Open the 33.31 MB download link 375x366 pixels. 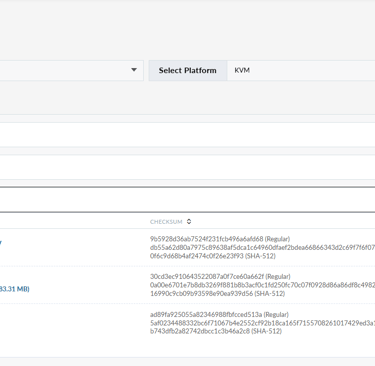click(14, 289)
